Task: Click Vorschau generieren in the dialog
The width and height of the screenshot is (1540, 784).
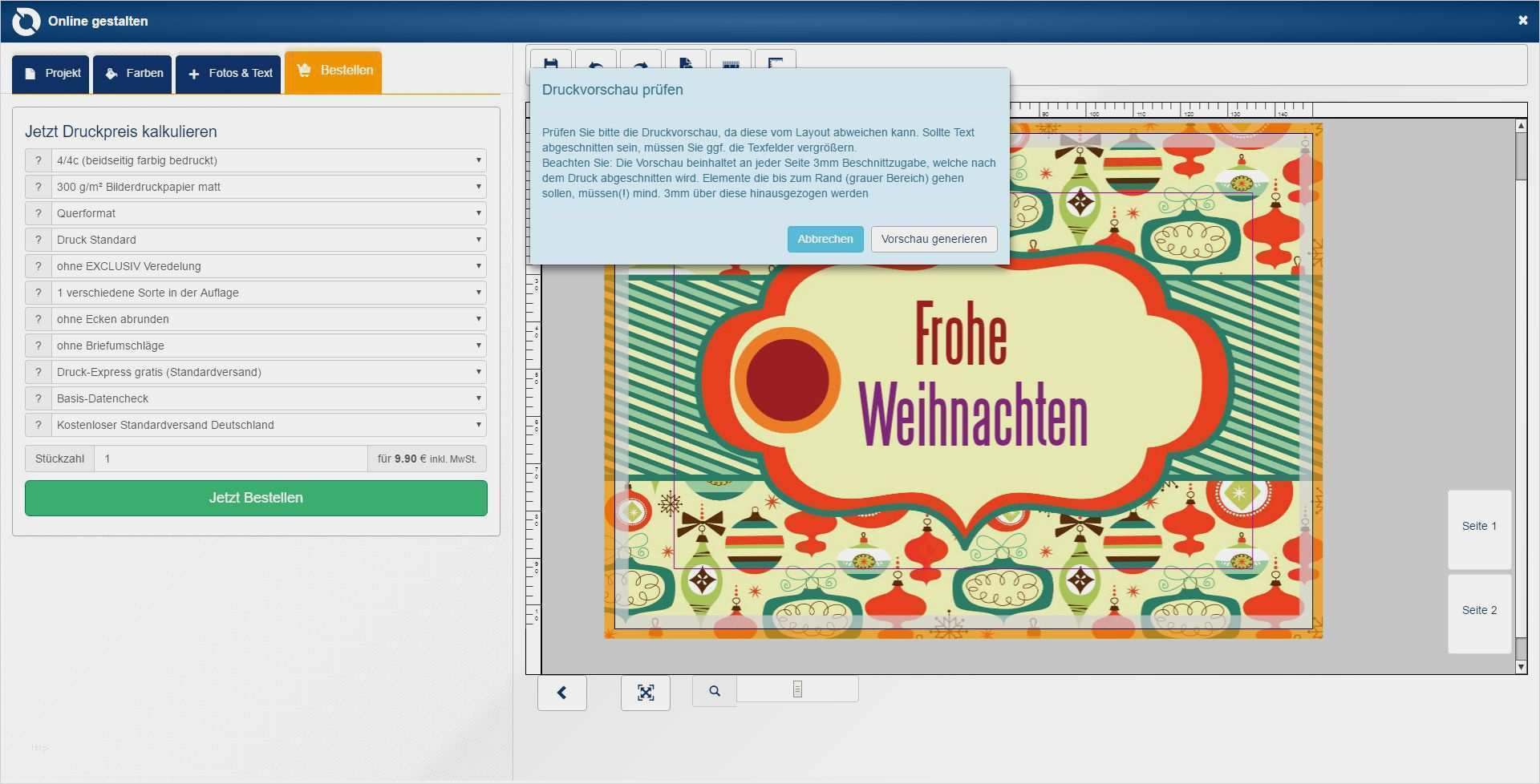Action: coord(933,239)
